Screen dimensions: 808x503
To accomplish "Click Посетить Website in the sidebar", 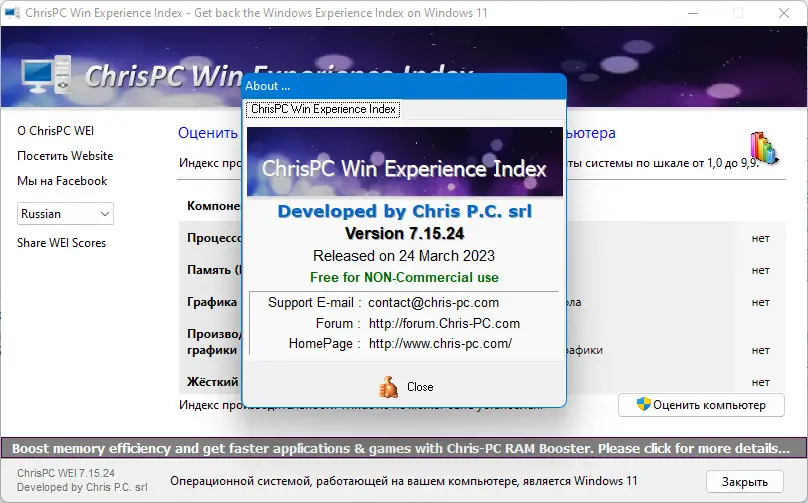I will pyautogui.click(x=65, y=156).
